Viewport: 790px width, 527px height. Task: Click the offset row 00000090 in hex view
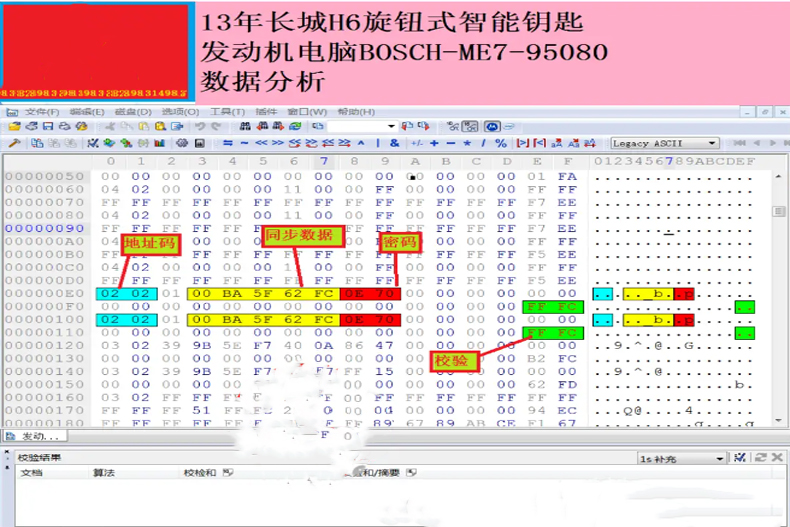coord(45,228)
